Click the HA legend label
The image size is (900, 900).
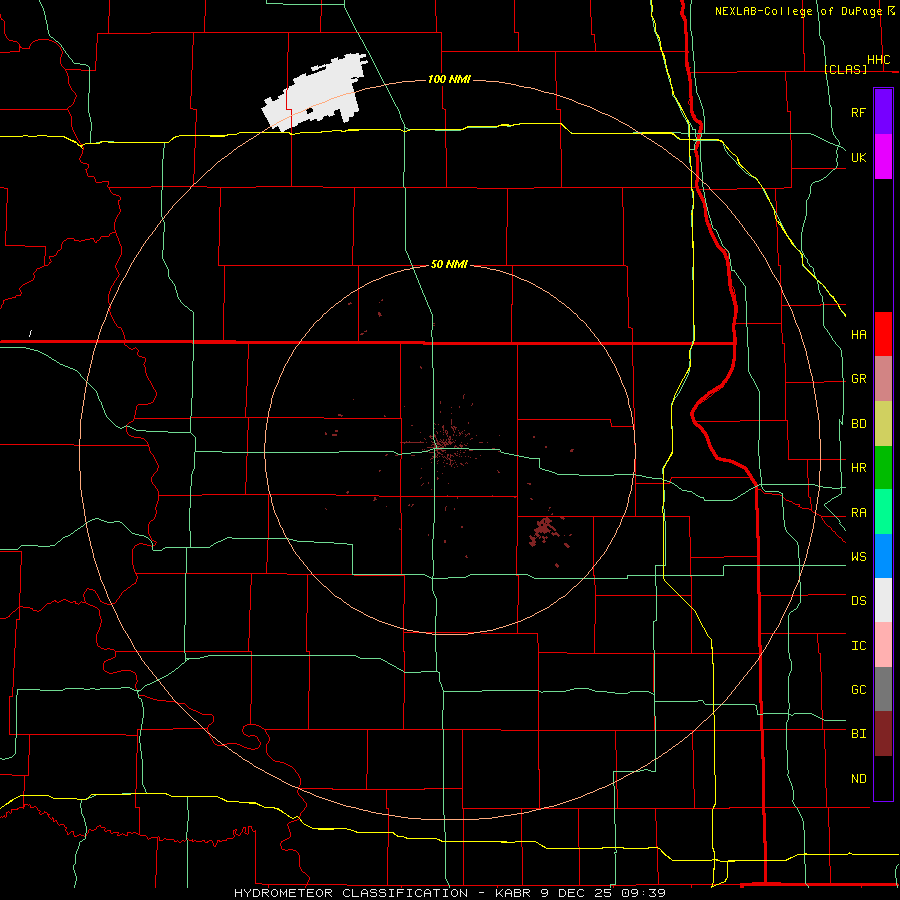pos(858,335)
